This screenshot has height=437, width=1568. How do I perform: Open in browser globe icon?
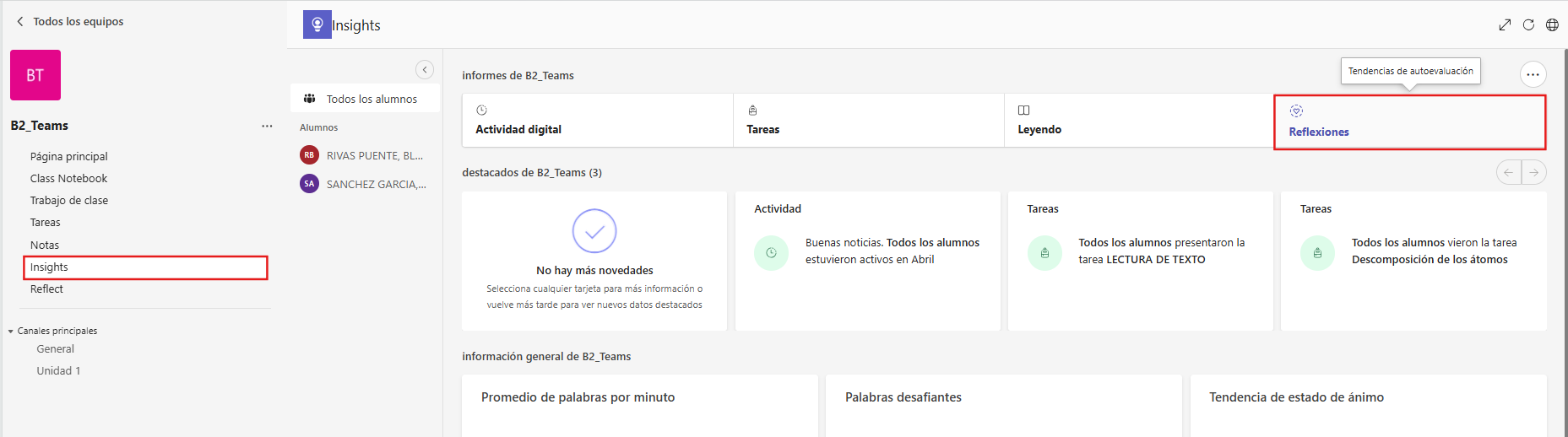[1552, 25]
